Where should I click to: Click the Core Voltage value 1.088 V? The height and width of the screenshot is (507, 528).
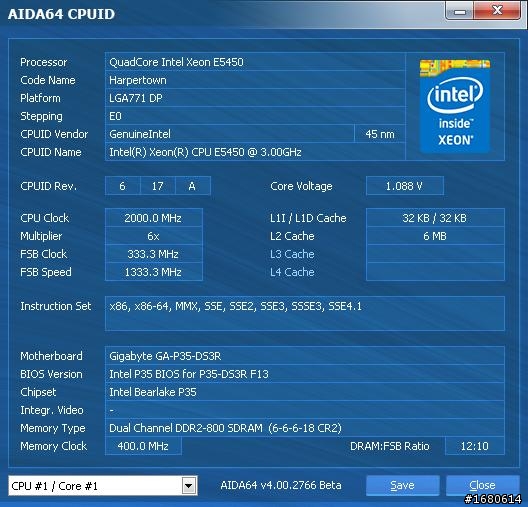[x=405, y=186]
